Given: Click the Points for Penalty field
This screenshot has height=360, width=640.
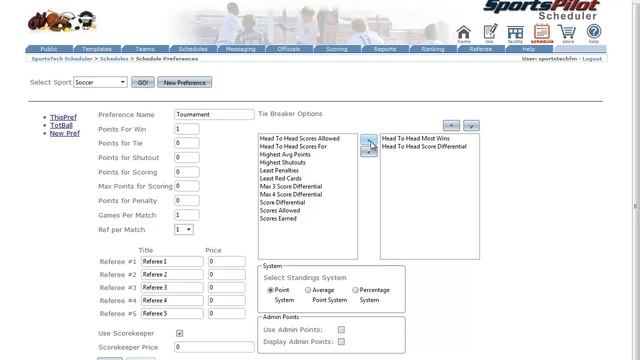Looking at the screenshot, I should 187,200.
